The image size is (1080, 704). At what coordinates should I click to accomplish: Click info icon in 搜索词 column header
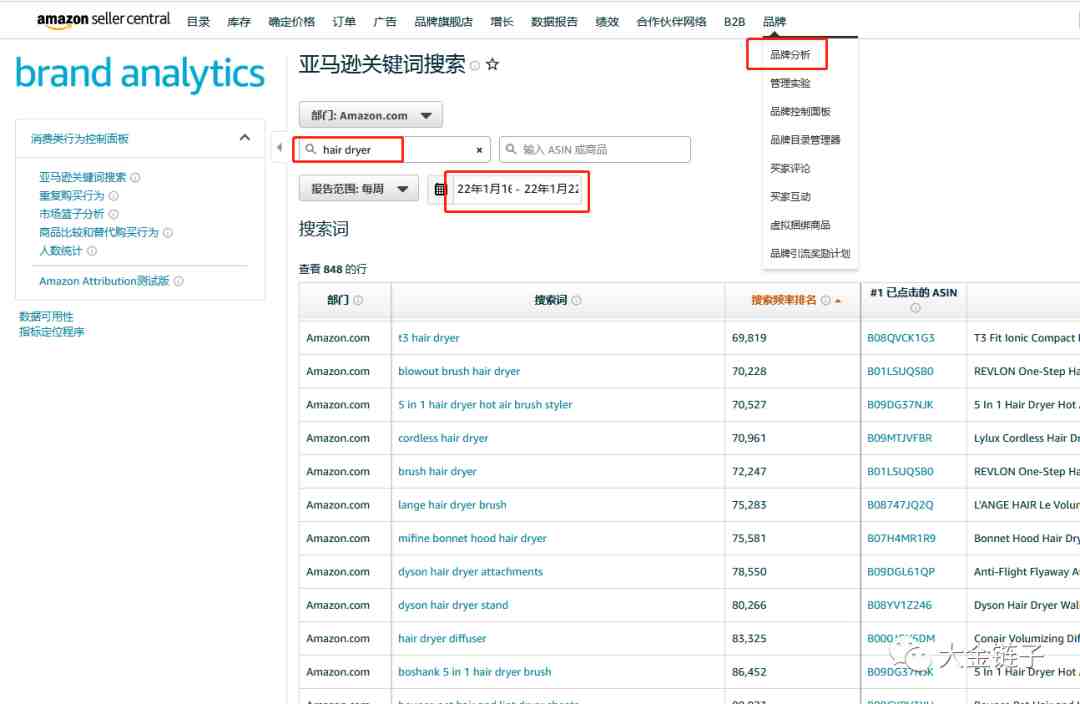(x=576, y=300)
